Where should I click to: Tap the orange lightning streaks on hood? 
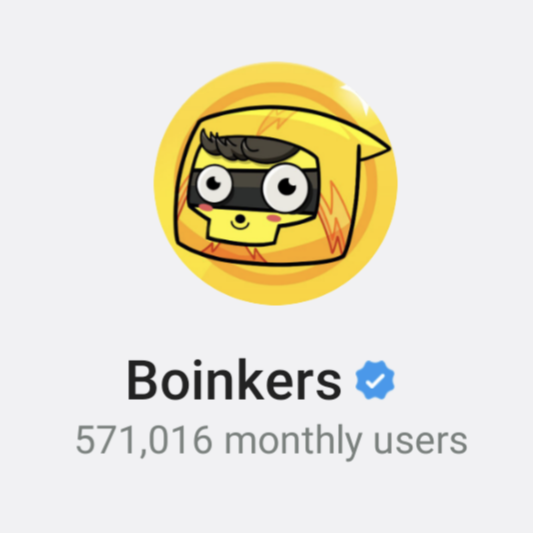pos(335,218)
